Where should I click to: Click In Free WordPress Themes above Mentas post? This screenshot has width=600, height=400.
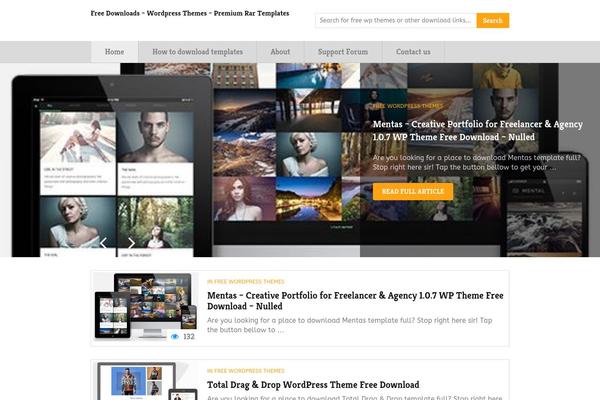point(246,282)
